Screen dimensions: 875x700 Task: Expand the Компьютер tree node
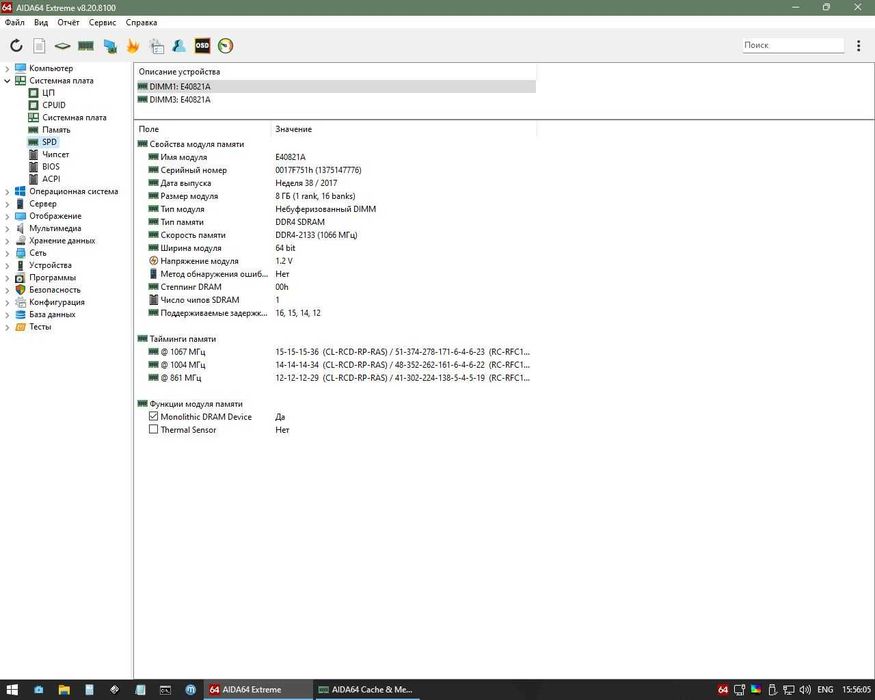(x=8, y=68)
